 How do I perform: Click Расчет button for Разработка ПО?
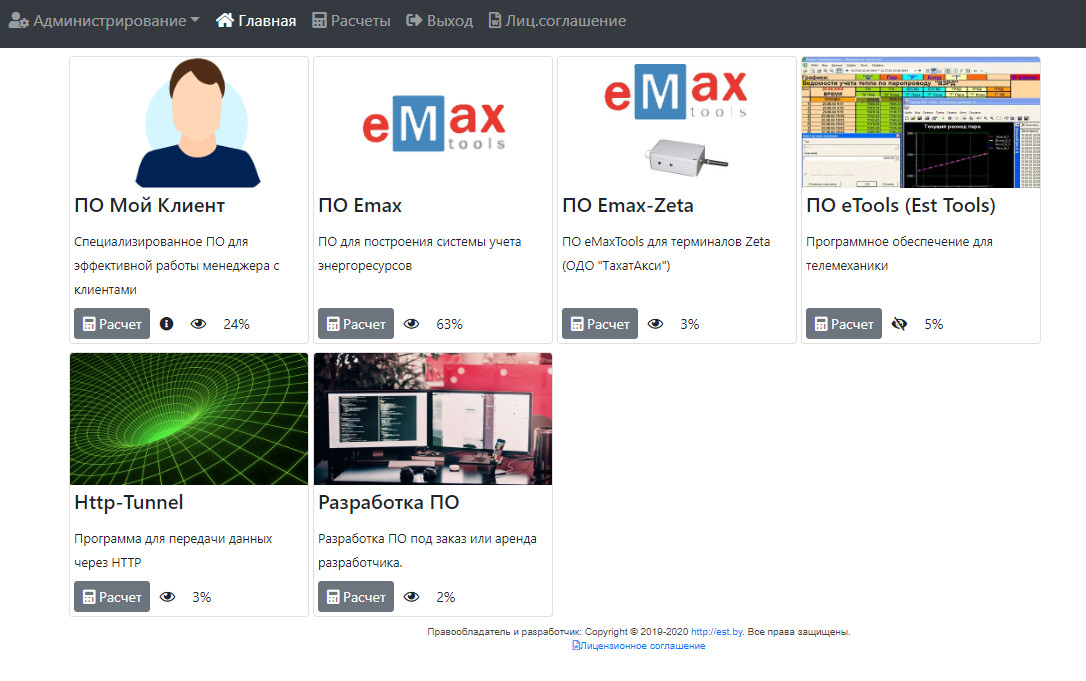point(356,596)
